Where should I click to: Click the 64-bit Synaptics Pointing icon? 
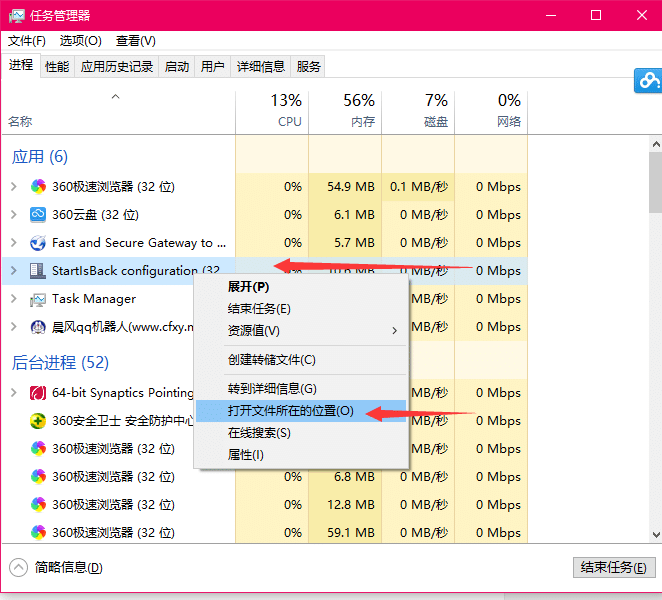point(38,393)
